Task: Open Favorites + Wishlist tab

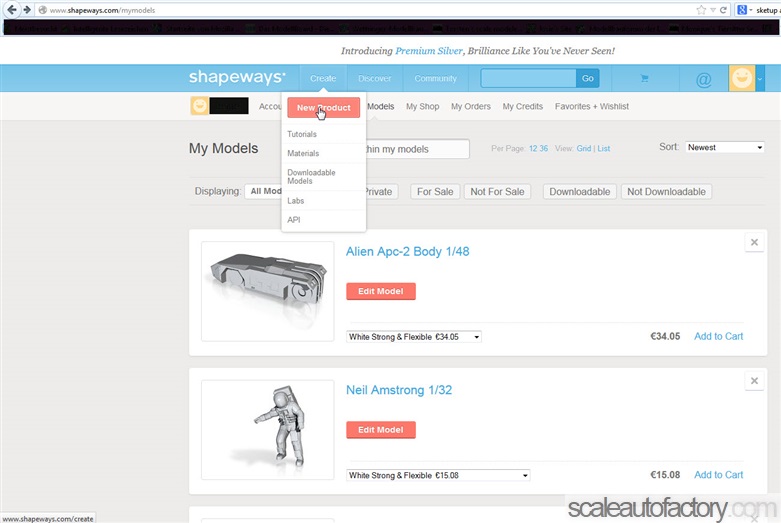Action: pyautogui.click(x=592, y=106)
